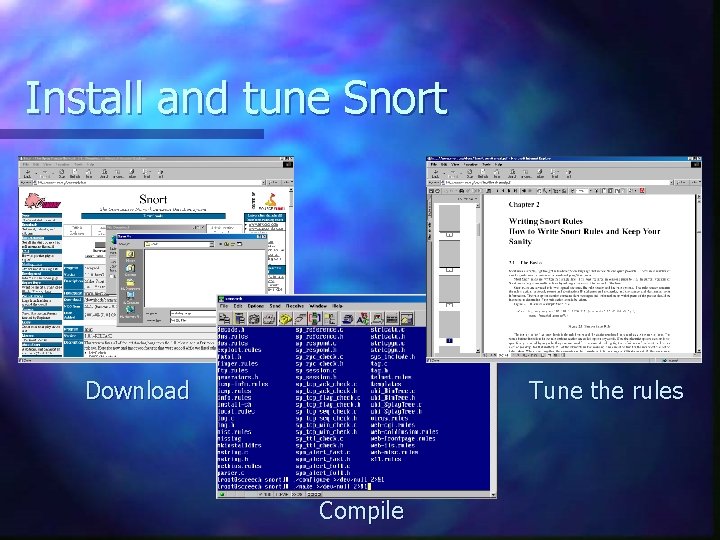The height and width of the screenshot is (540, 720).
Task: Click the 'Compile' slide caption
Action: 361,511
